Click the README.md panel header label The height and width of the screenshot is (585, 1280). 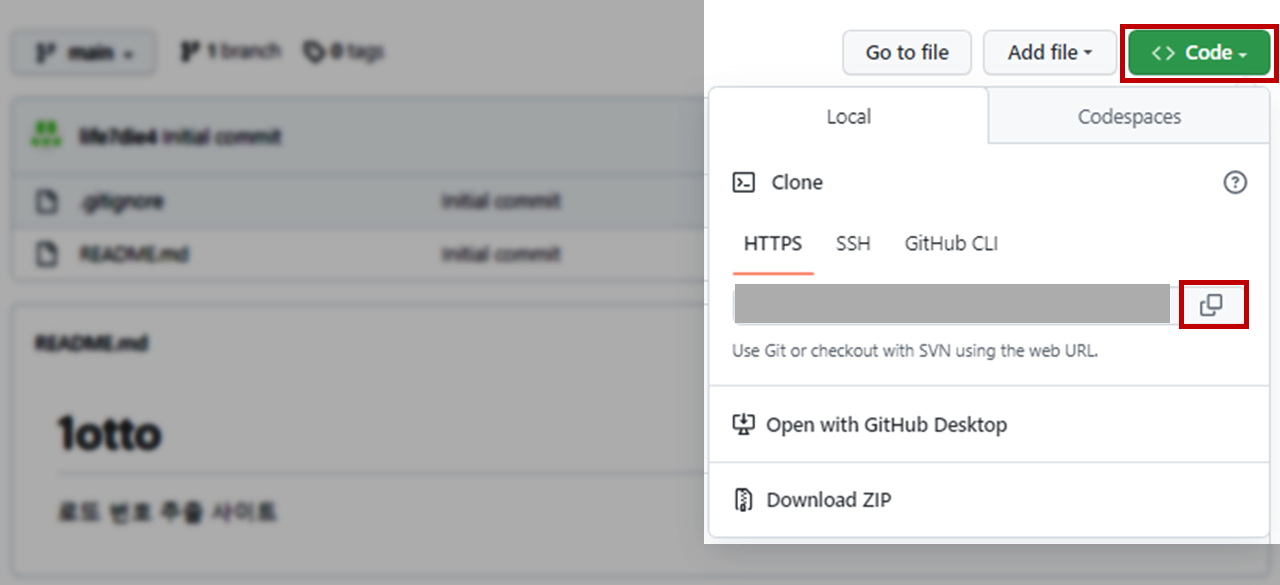pos(92,344)
